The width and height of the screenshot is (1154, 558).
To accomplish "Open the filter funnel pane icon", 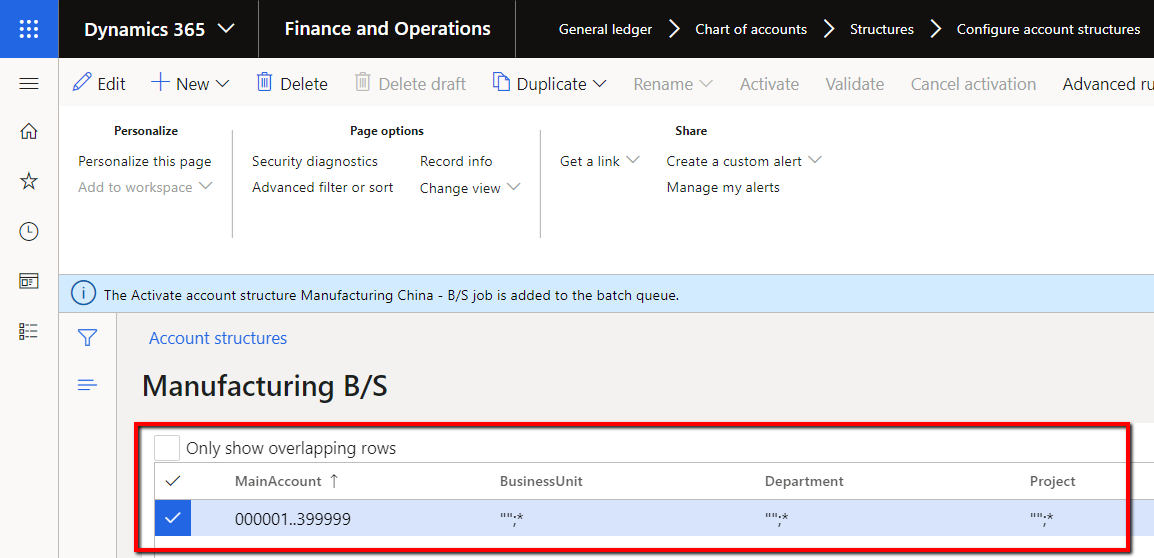I will click(x=88, y=338).
